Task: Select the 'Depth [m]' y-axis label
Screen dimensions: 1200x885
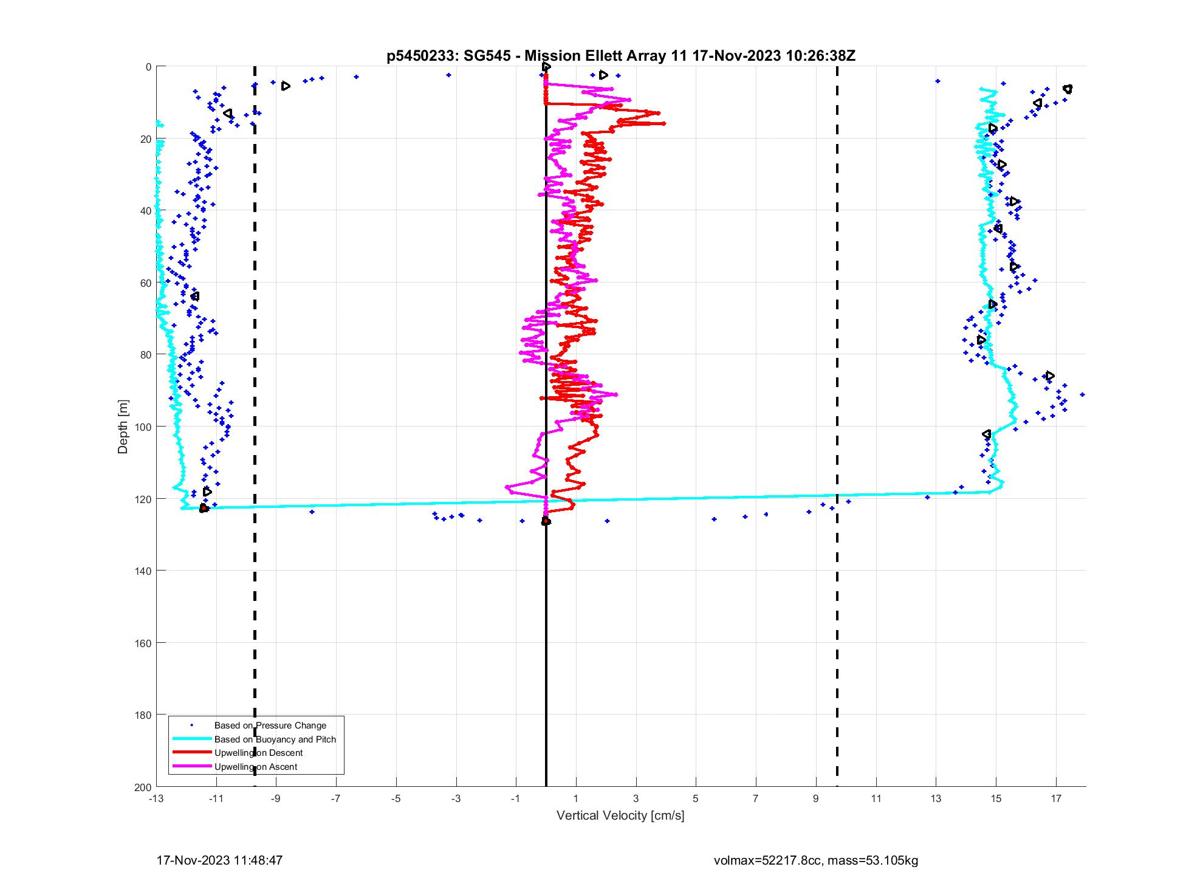Action: point(124,427)
